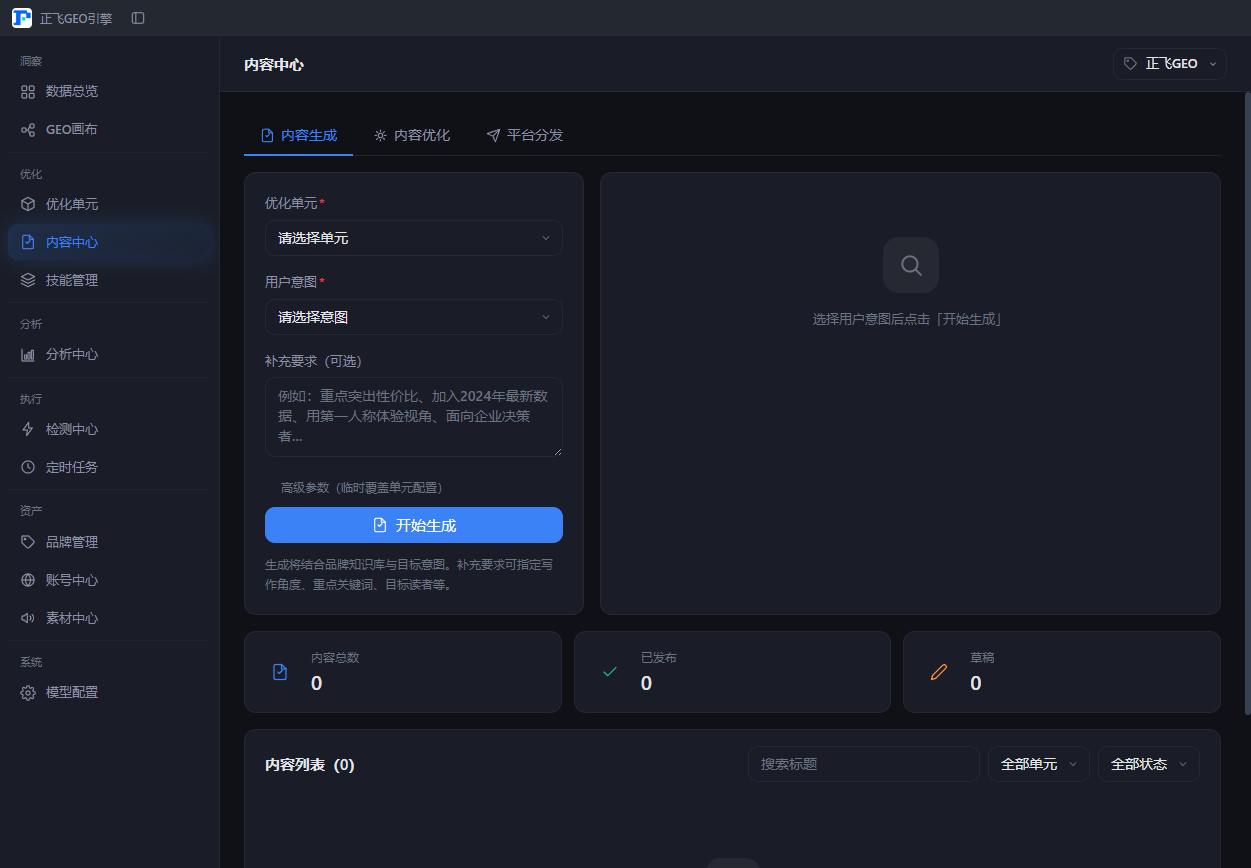Click the 已发布 checkmark icon

click(x=610, y=672)
